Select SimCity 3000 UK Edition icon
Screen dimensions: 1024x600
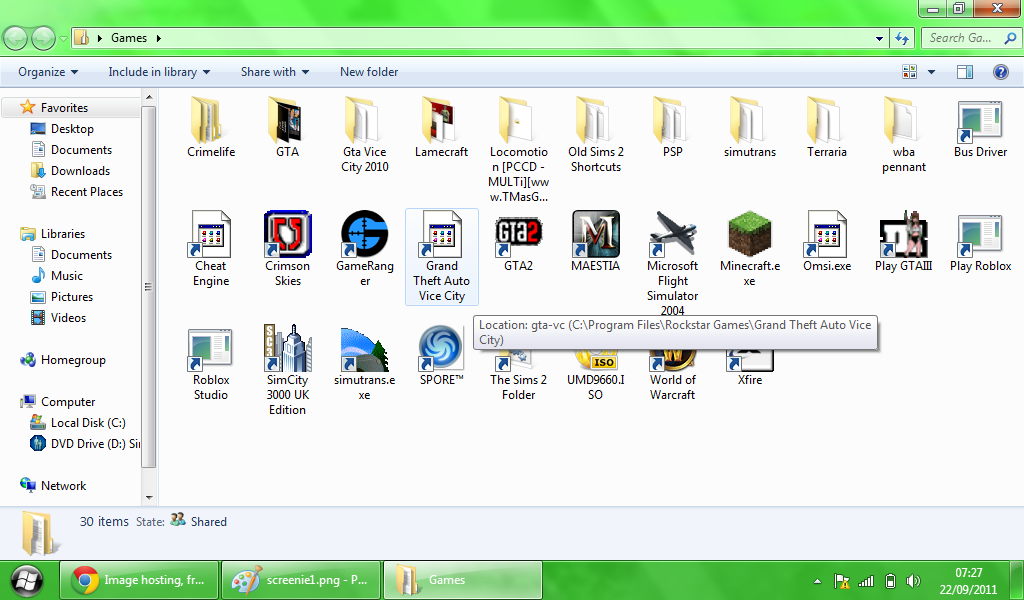point(287,349)
